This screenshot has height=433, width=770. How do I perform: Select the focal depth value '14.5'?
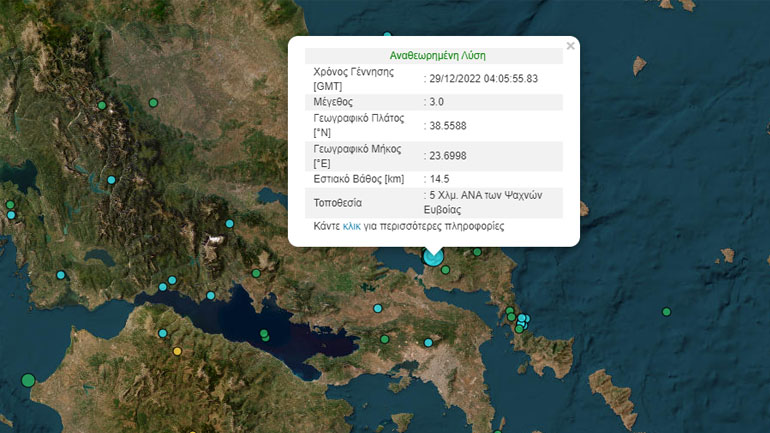tap(439, 179)
